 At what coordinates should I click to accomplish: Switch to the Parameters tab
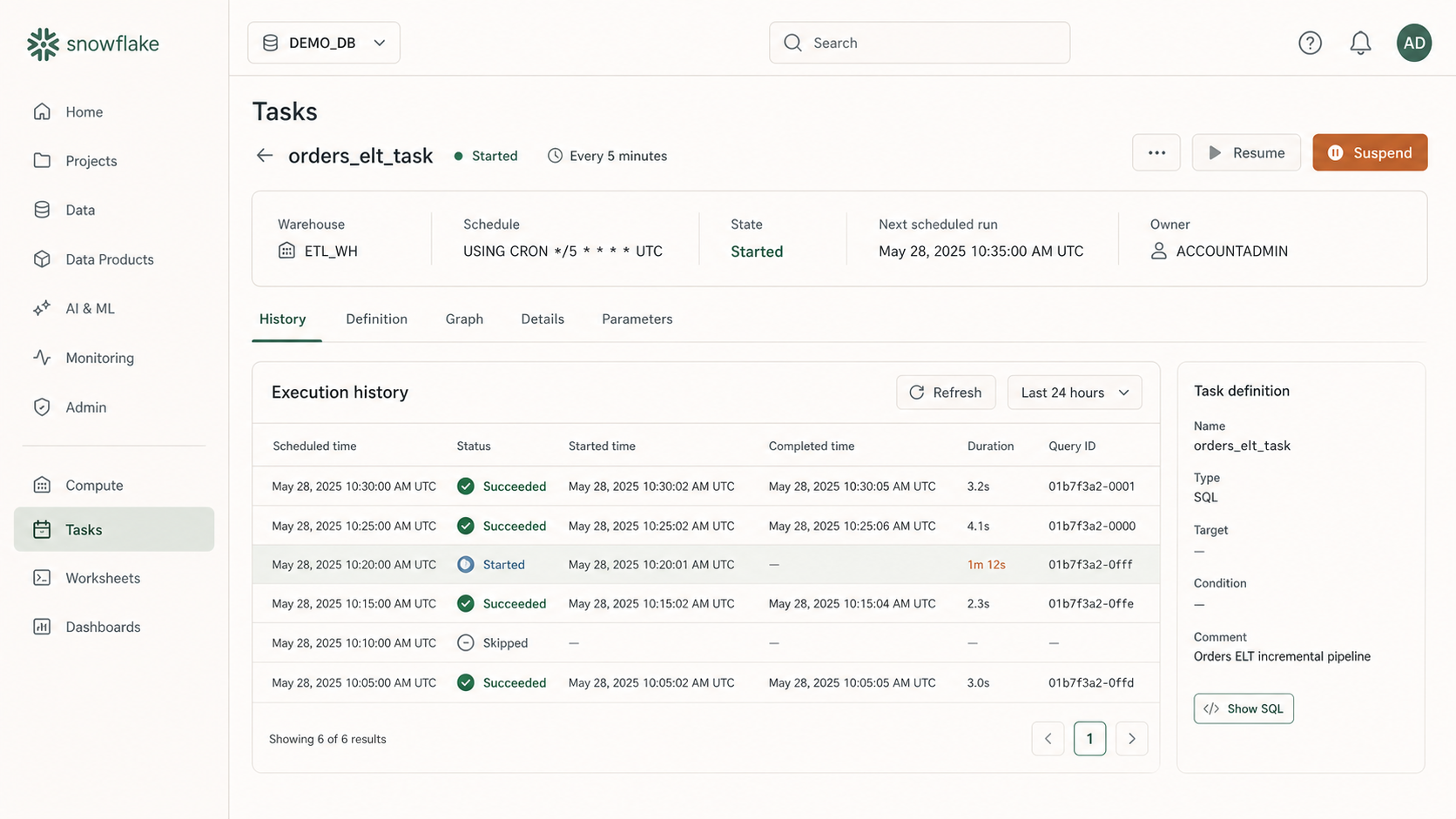click(637, 319)
